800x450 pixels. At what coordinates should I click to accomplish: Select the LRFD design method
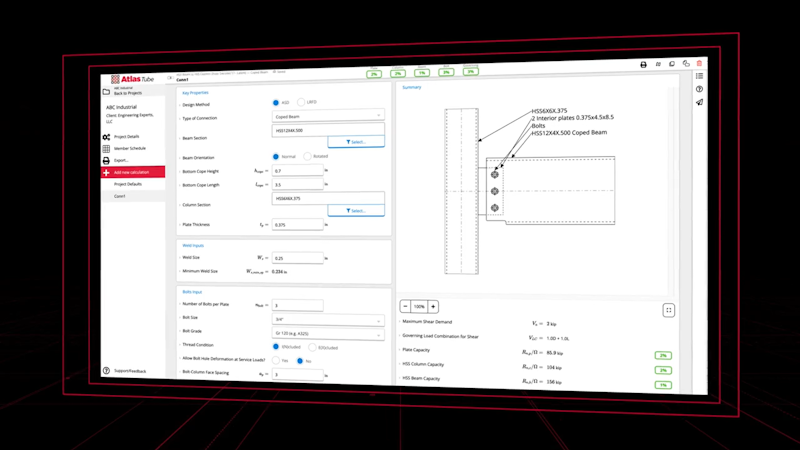tap(301, 103)
